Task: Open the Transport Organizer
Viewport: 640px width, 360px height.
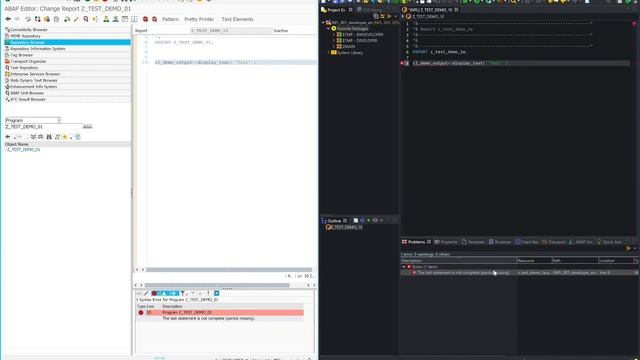Action: 67,61
